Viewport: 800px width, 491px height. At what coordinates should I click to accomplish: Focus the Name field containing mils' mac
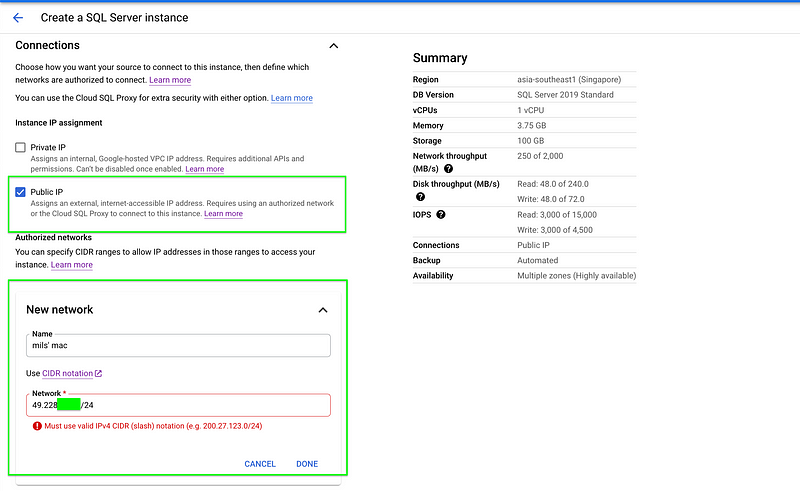coord(178,346)
